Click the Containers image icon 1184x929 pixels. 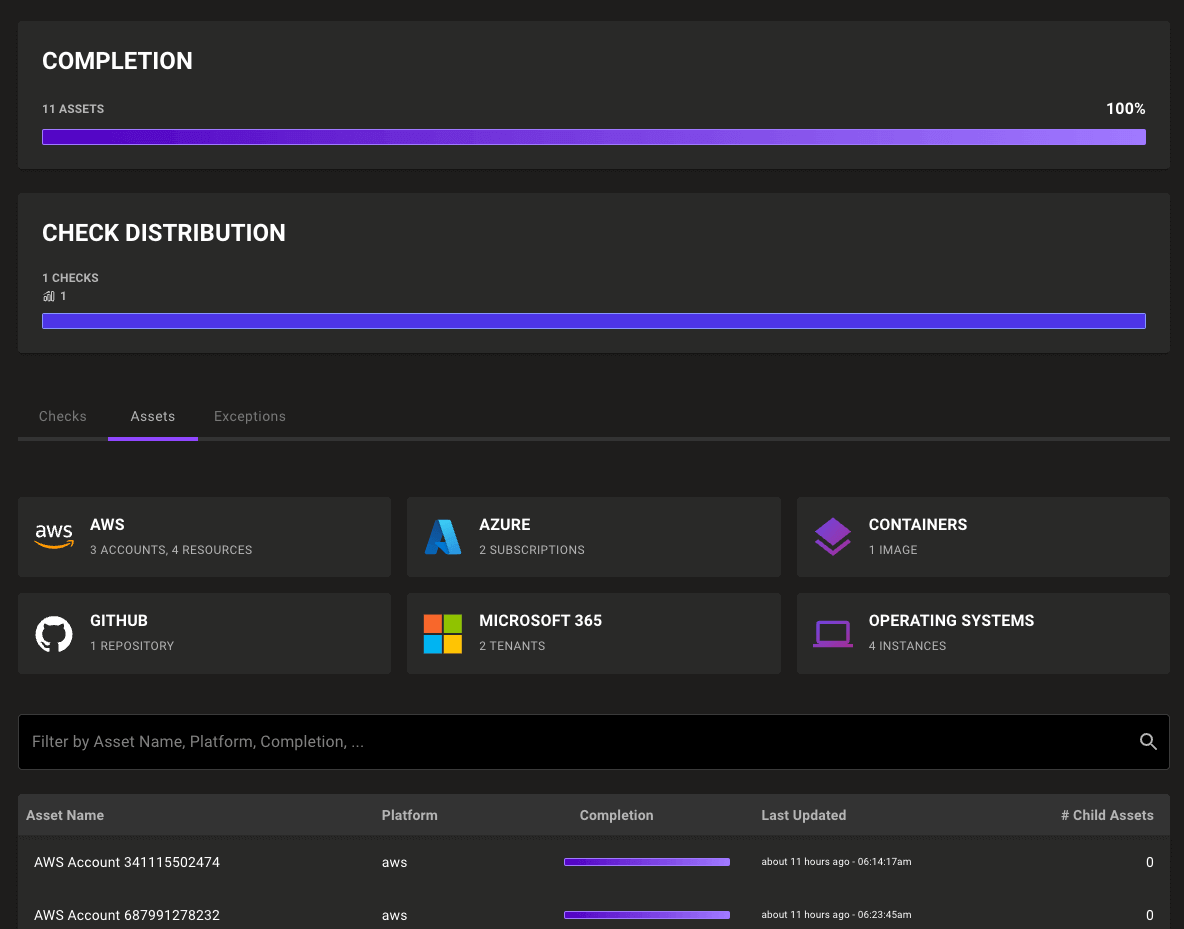(x=832, y=535)
